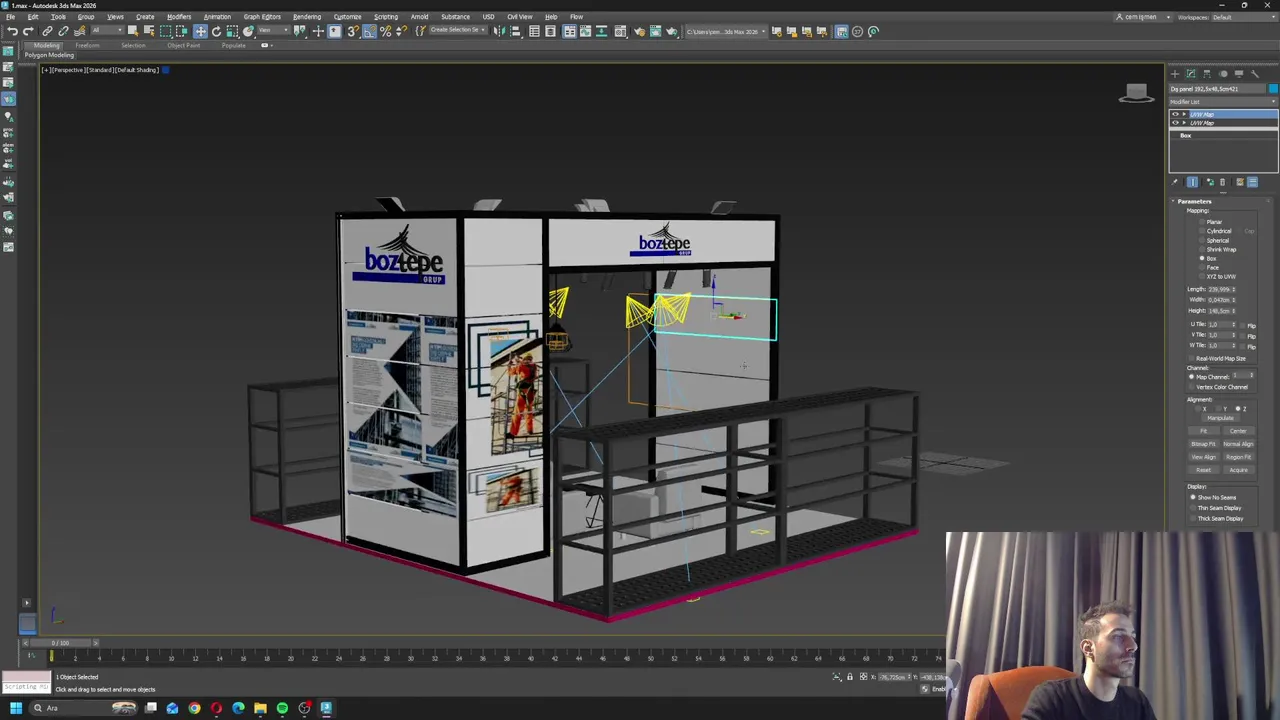Activate the Select and Rotate tool

coord(216,31)
